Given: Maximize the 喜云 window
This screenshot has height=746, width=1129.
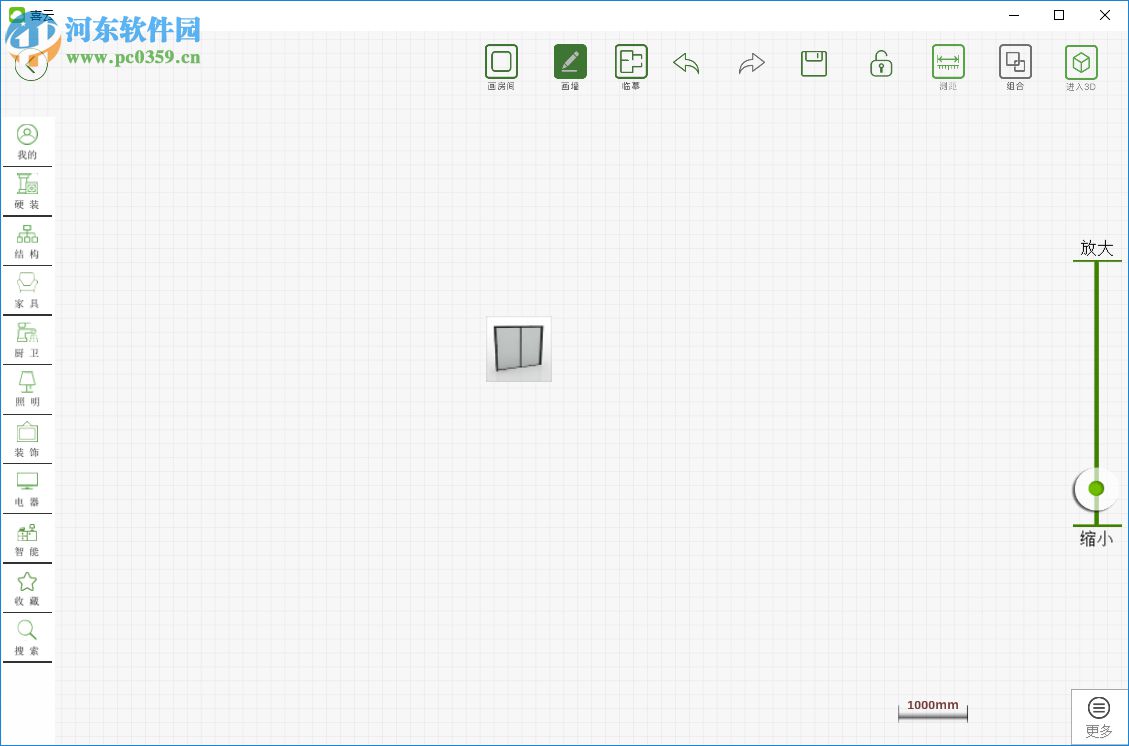Looking at the screenshot, I should (x=1058, y=14).
